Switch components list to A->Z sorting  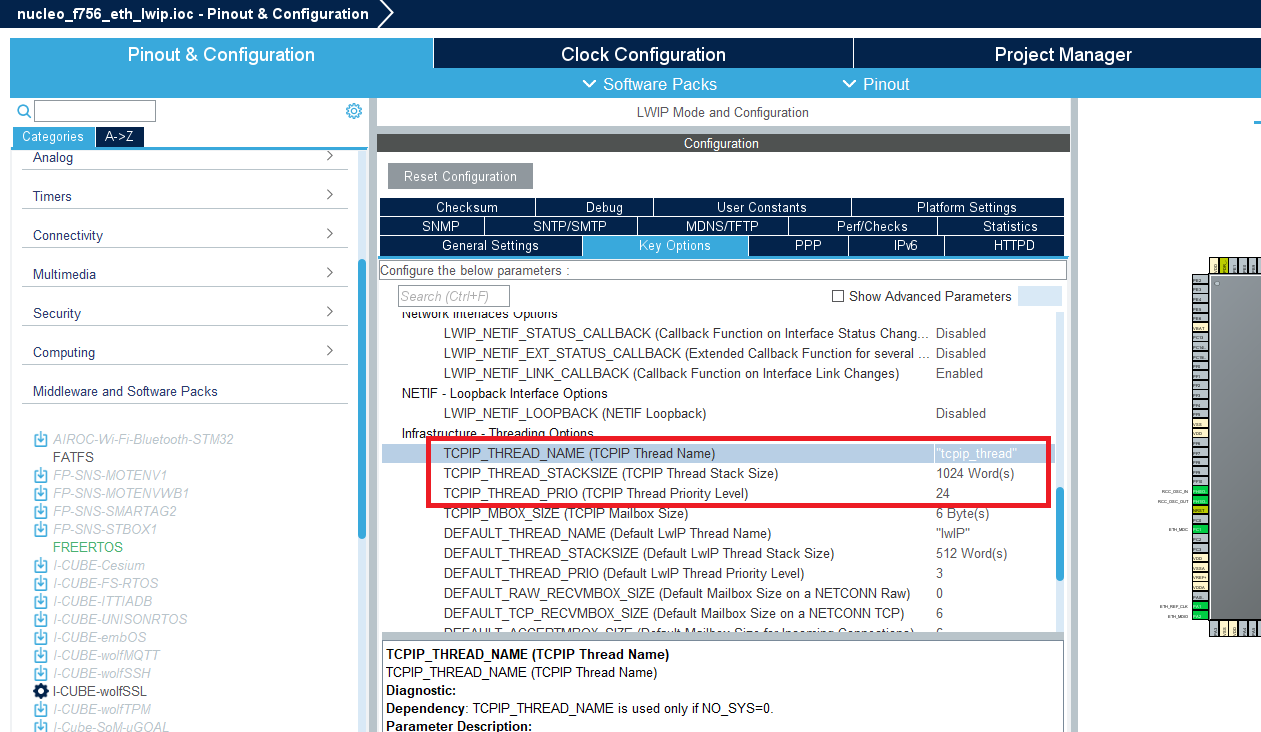pyautogui.click(x=120, y=137)
